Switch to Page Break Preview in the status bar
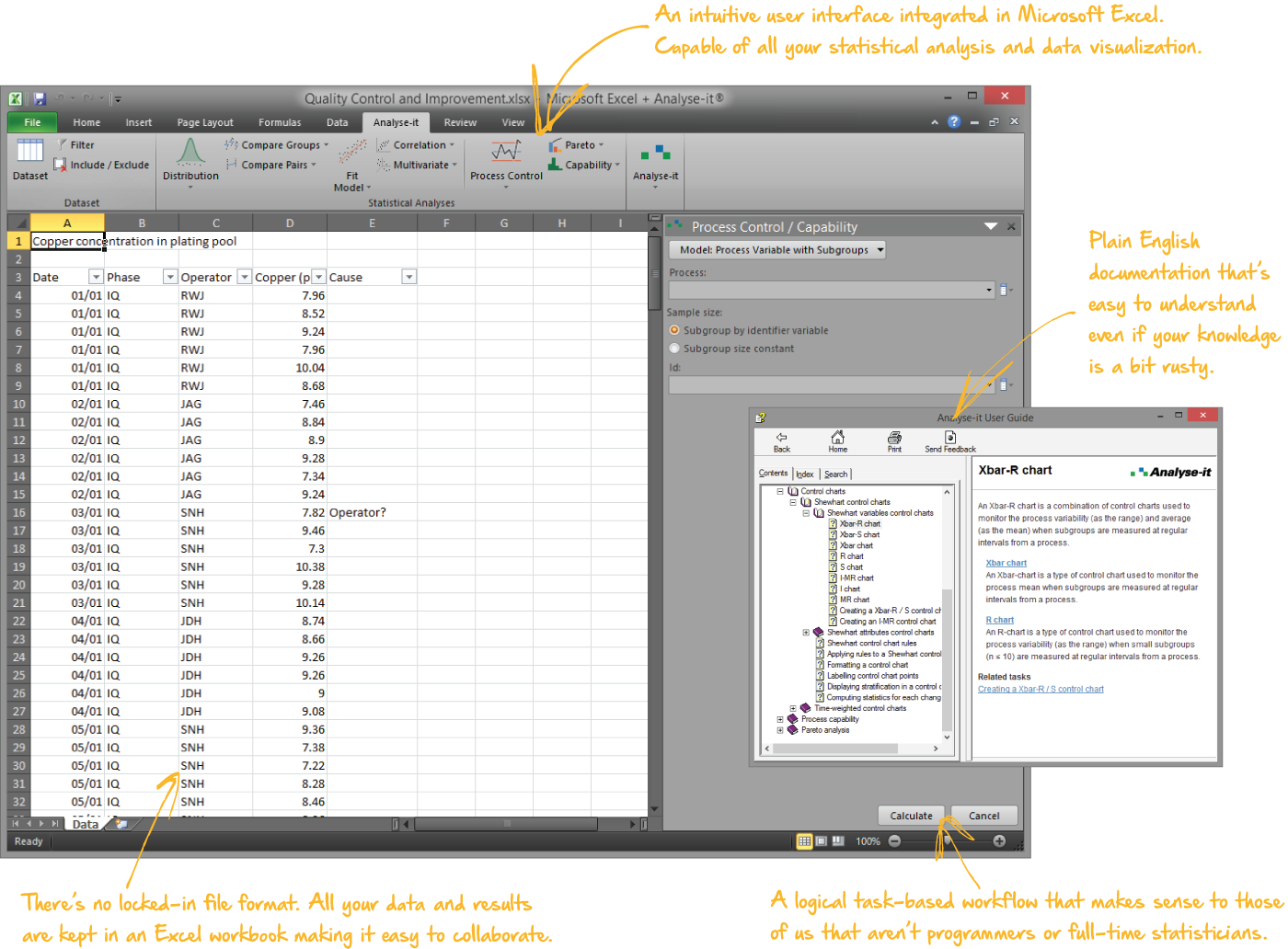The height and width of the screenshot is (949, 1288). 838,841
